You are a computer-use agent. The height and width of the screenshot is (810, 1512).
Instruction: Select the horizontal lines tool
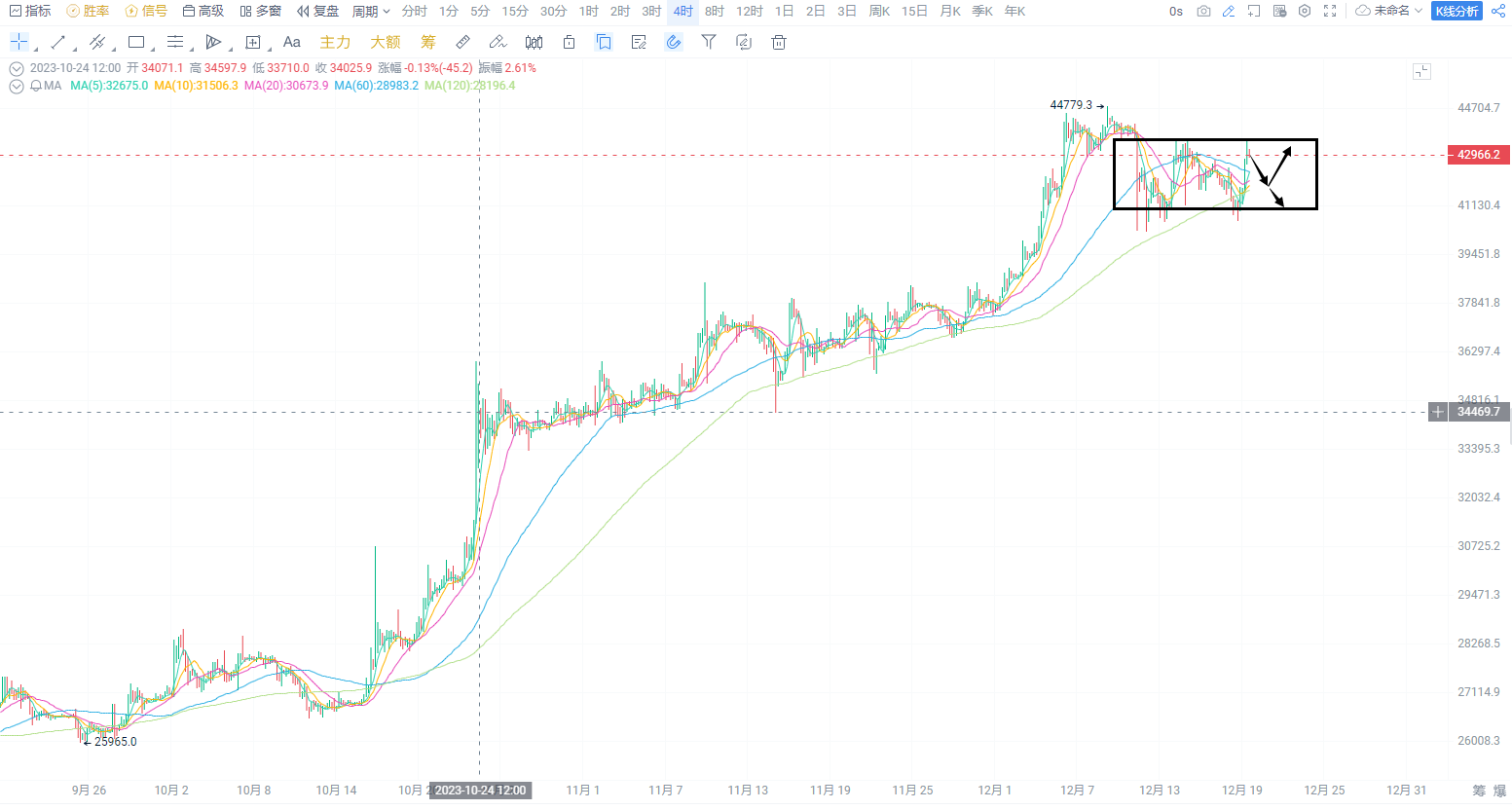[175, 42]
